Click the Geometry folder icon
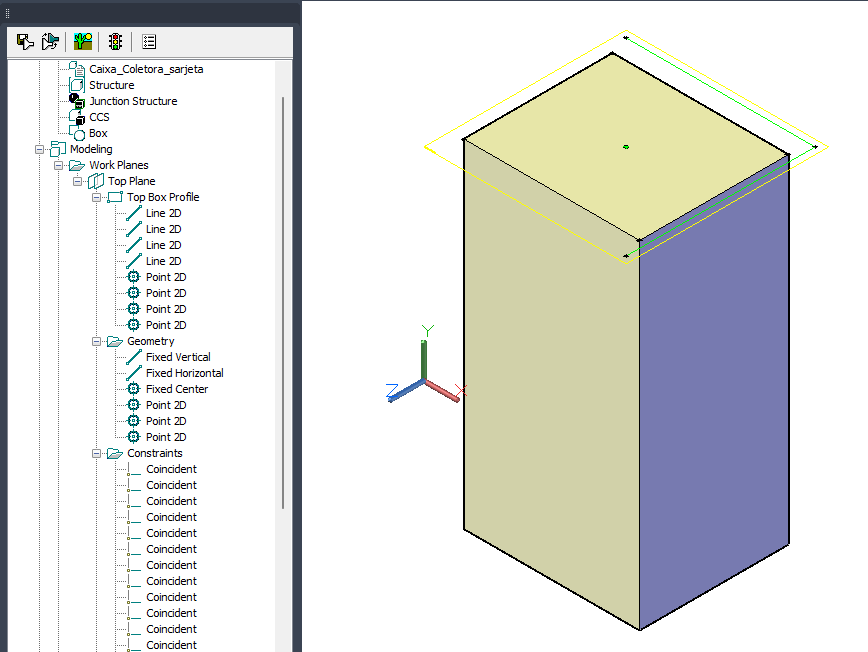This screenshot has height=652, width=868. point(115,341)
